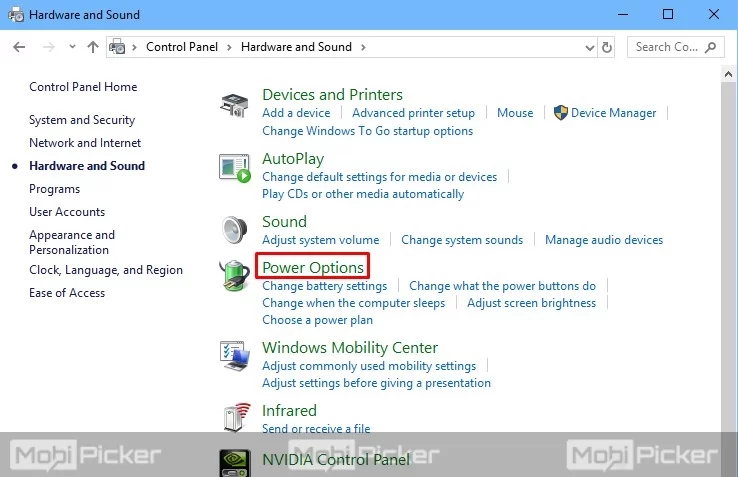Open Device Manager link

(613, 113)
